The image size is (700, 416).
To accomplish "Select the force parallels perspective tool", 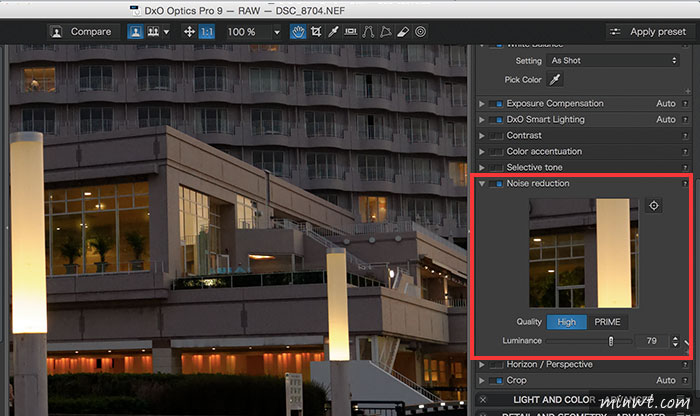I will [368, 32].
